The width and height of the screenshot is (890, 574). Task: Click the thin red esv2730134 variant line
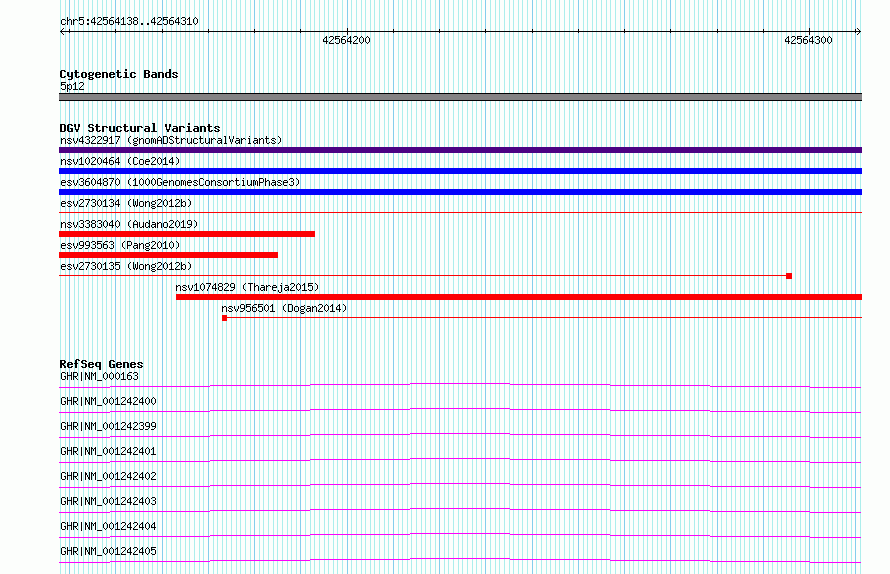(x=460, y=213)
